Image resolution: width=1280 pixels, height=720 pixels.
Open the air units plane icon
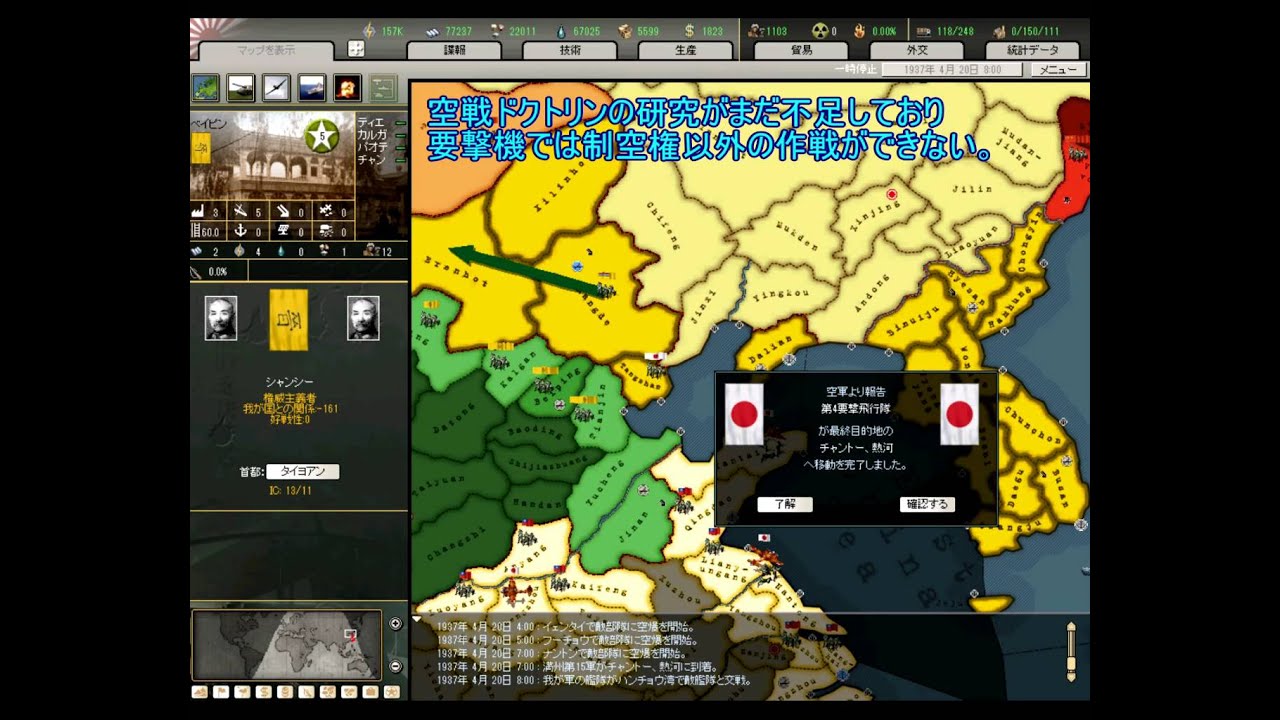tap(277, 88)
